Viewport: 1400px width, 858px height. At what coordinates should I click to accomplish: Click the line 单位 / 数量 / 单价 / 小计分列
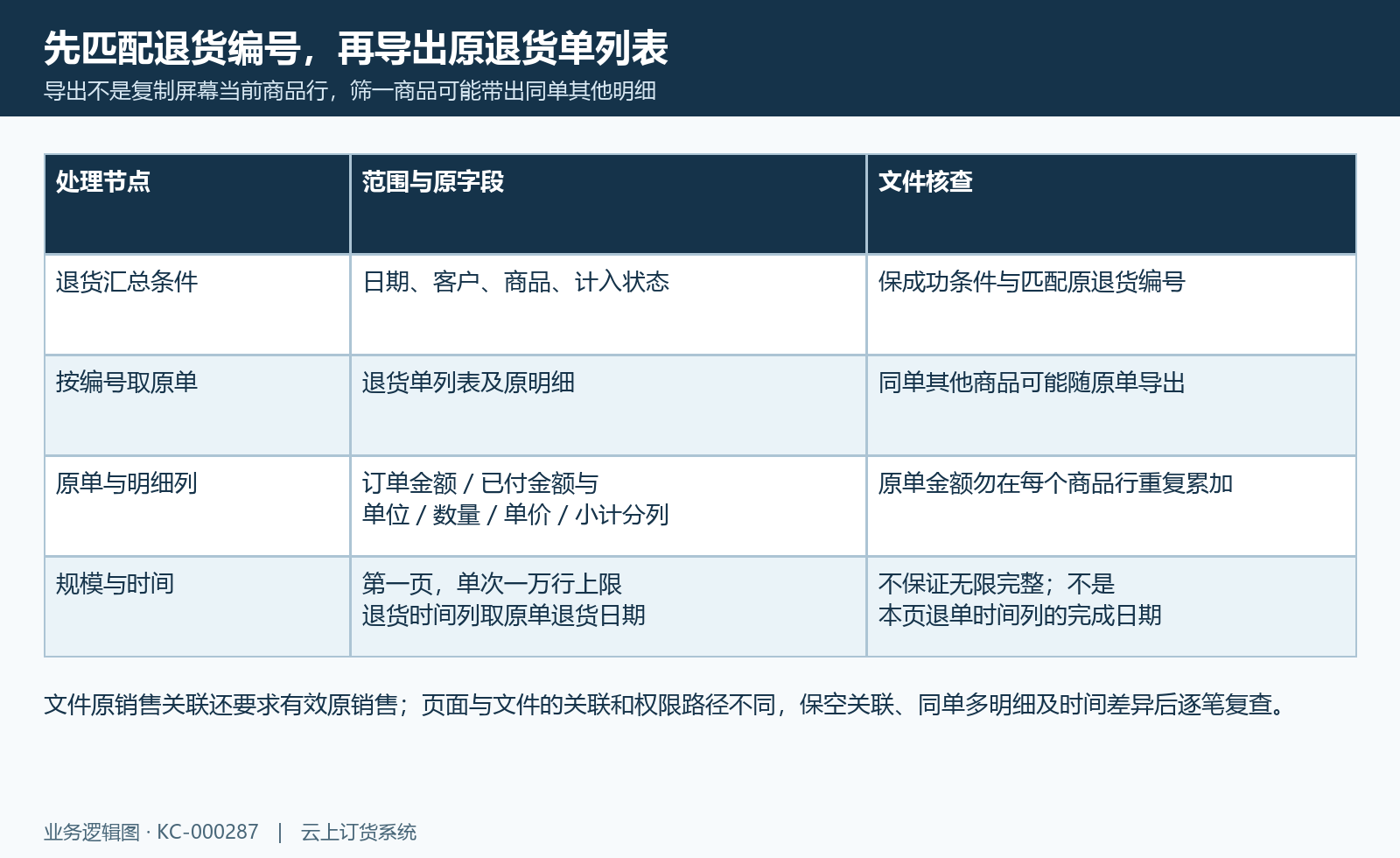515,515
